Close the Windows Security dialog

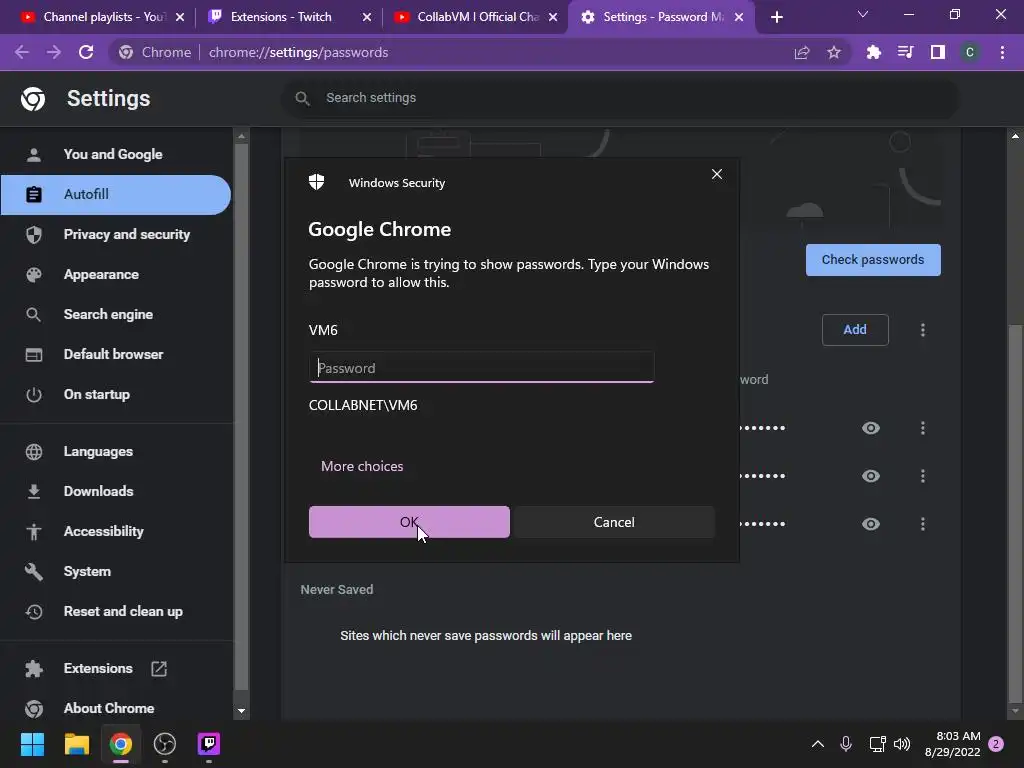coord(716,174)
